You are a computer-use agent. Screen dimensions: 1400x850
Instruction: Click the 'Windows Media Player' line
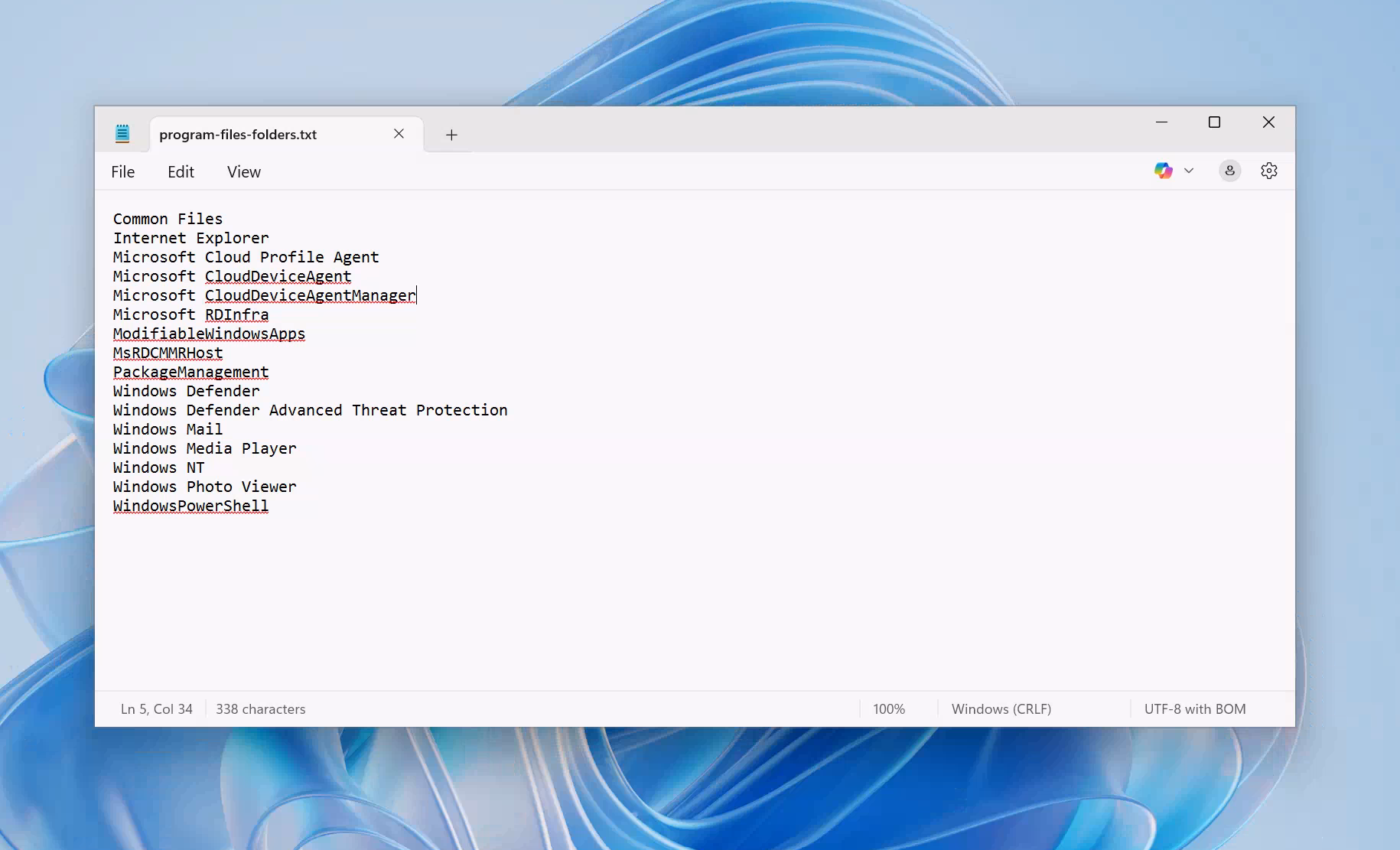coord(205,448)
